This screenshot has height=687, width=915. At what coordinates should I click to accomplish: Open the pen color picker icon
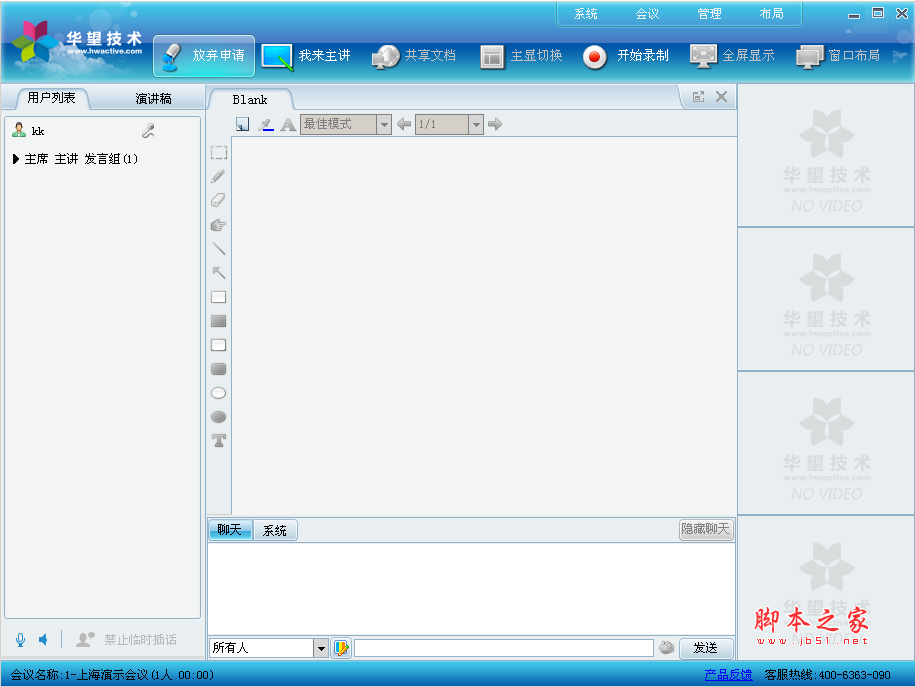coord(266,124)
